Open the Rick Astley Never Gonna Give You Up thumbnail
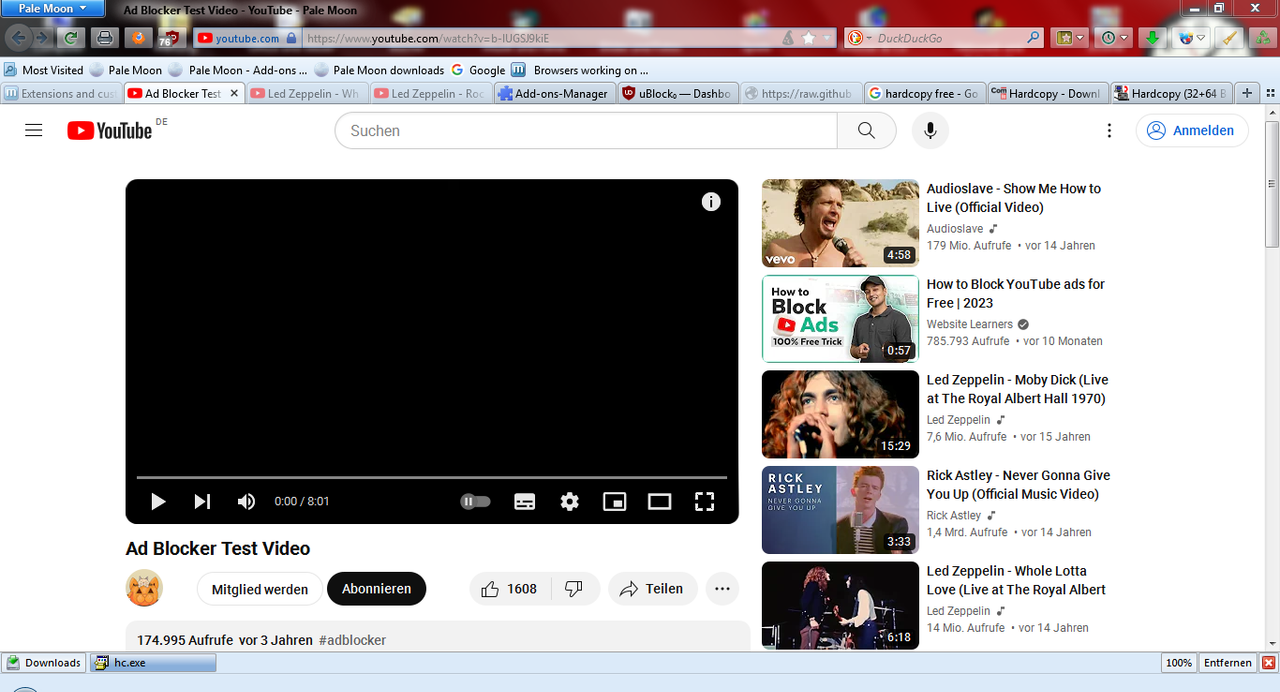The height and width of the screenshot is (692, 1280). click(840, 510)
